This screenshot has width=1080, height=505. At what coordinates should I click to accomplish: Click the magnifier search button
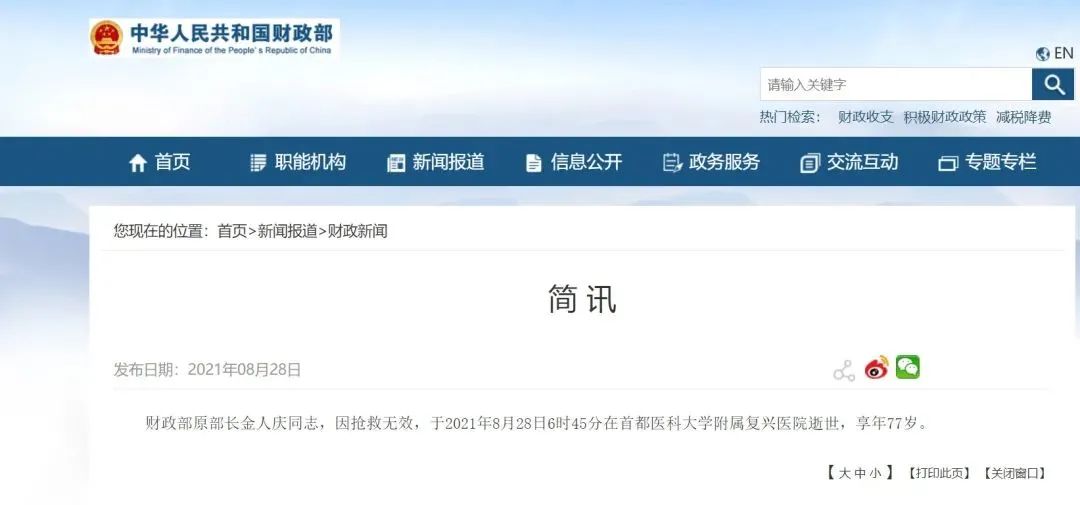tap(1052, 85)
